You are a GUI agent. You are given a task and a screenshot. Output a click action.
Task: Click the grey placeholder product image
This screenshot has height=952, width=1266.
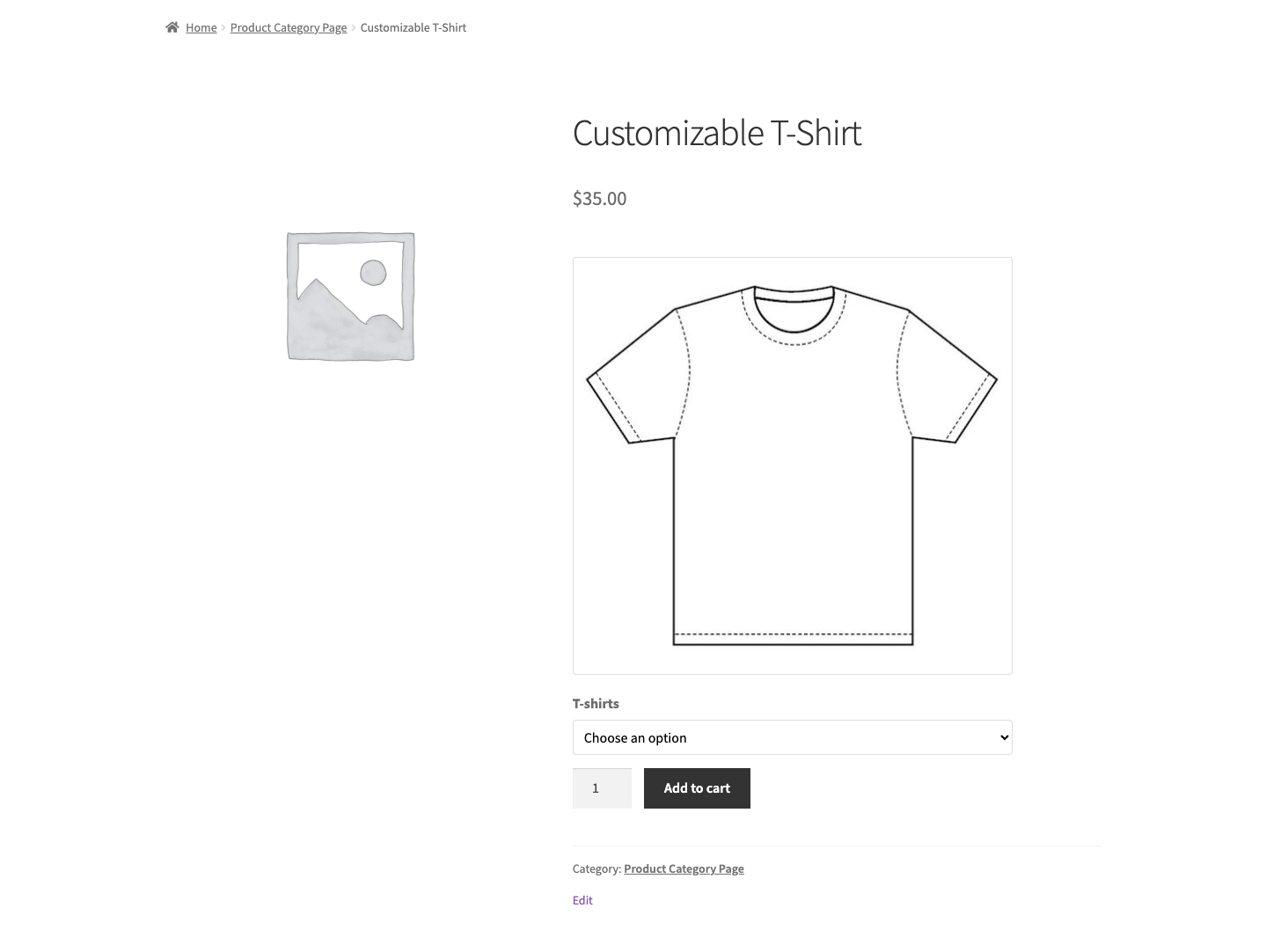pos(350,296)
